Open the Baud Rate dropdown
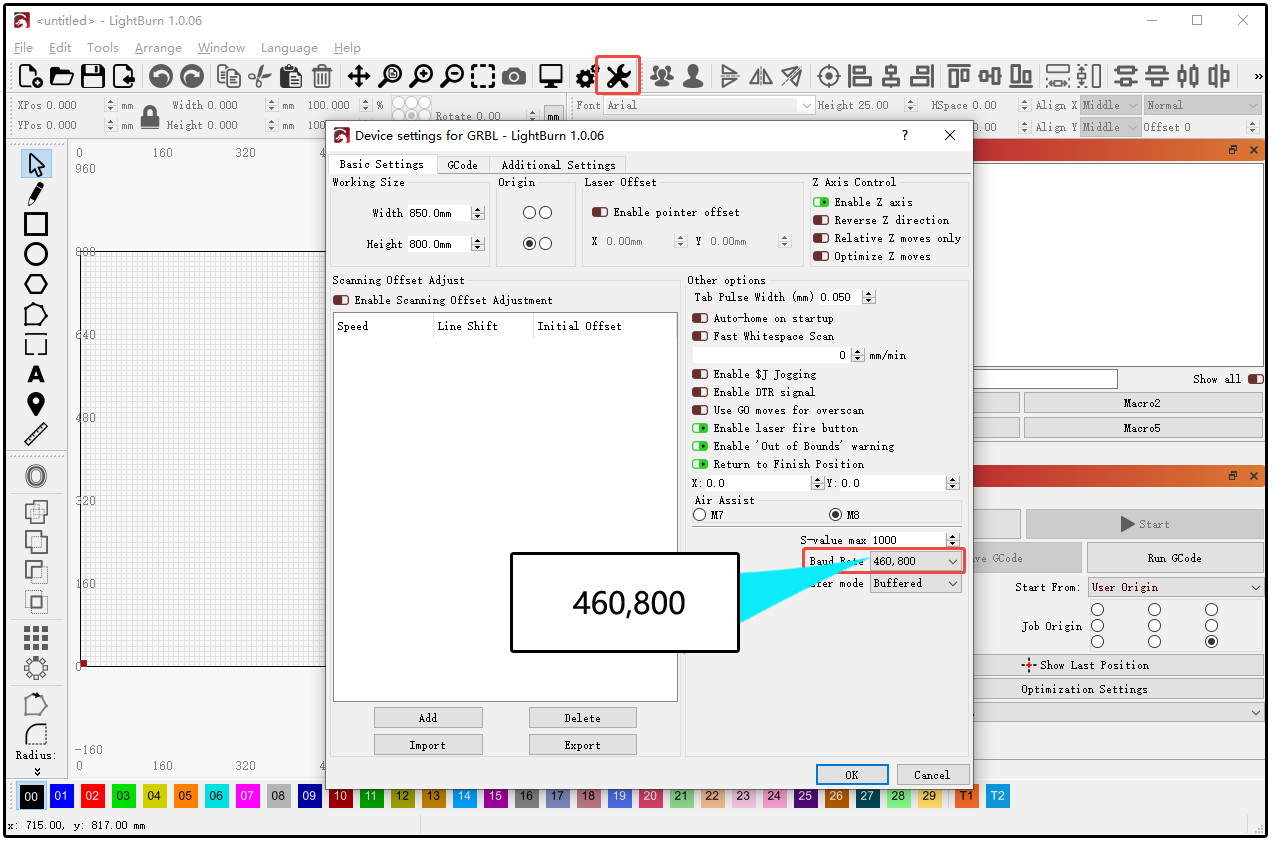 coord(915,561)
